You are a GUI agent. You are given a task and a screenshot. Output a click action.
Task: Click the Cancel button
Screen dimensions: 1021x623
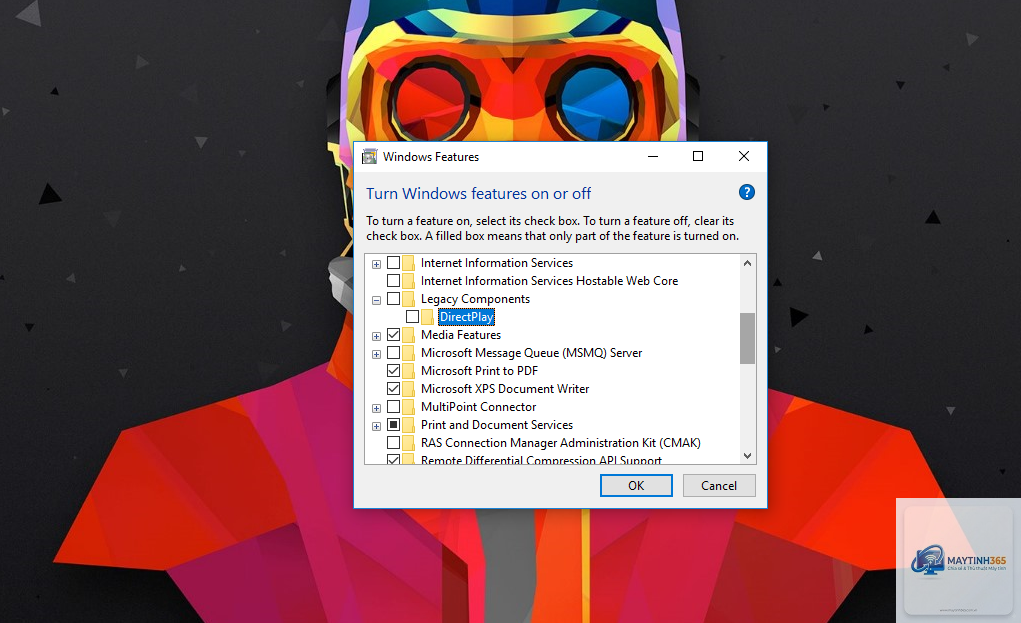[x=719, y=486]
